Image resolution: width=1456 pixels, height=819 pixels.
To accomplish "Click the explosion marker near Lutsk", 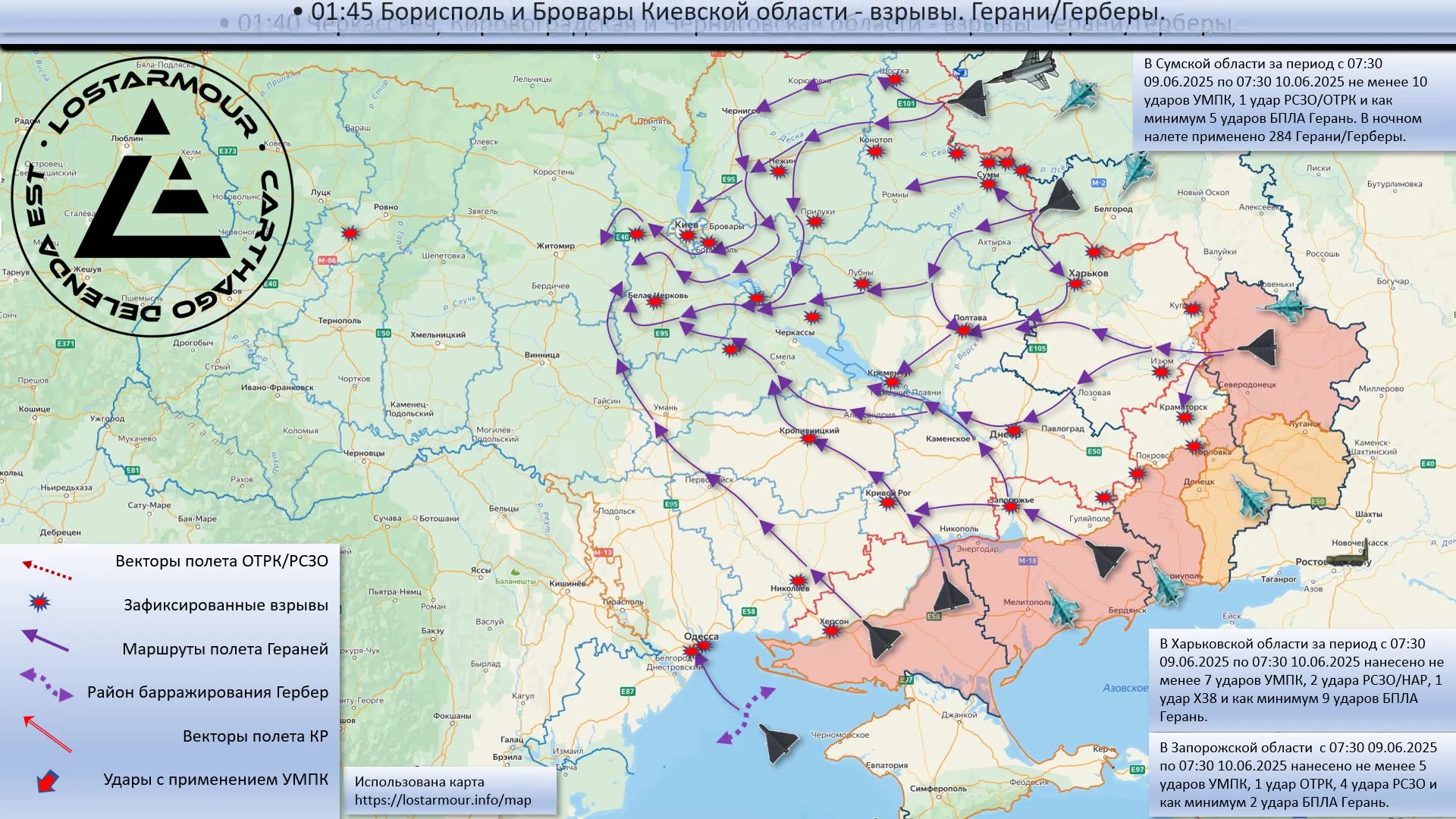I will point(350,233).
